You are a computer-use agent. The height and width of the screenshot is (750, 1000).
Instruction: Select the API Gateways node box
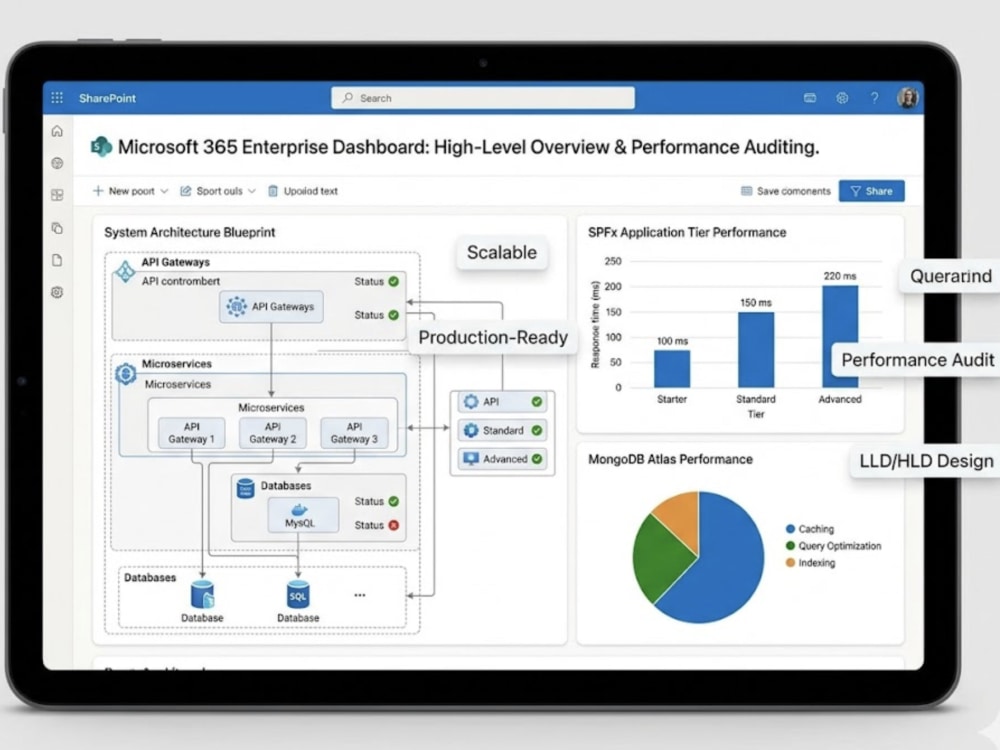(271, 307)
